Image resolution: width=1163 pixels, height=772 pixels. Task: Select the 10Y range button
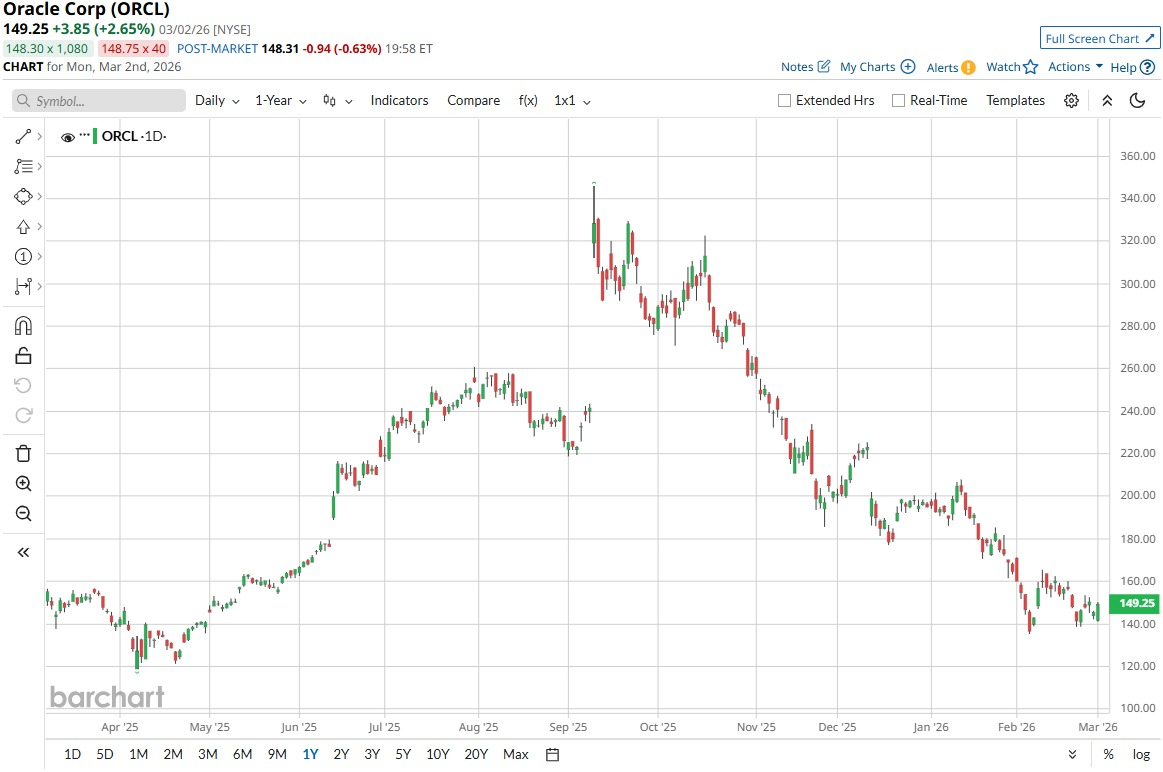click(x=438, y=755)
